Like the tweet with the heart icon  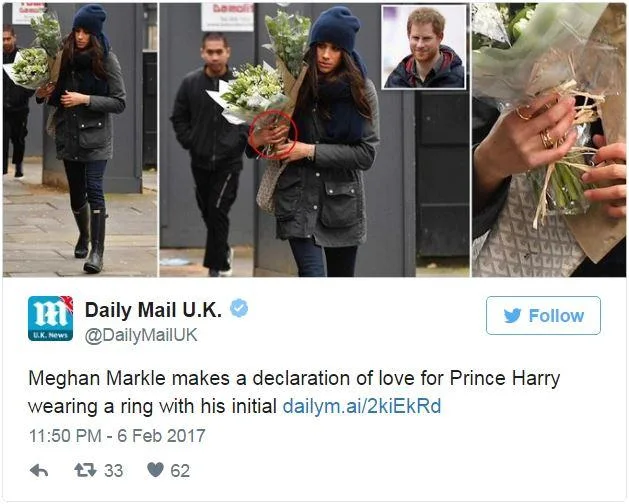(x=155, y=469)
